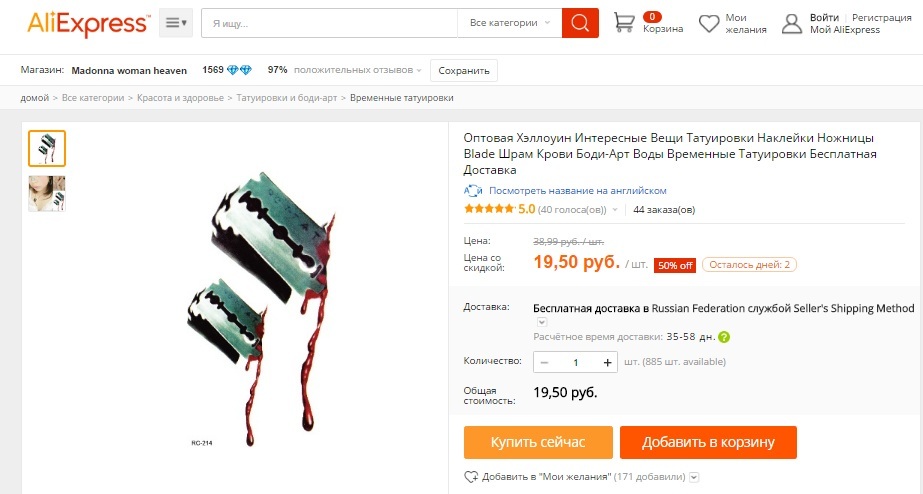Click the orange search magnifier button
This screenshot has height=494, width=923.
point(580,23)
